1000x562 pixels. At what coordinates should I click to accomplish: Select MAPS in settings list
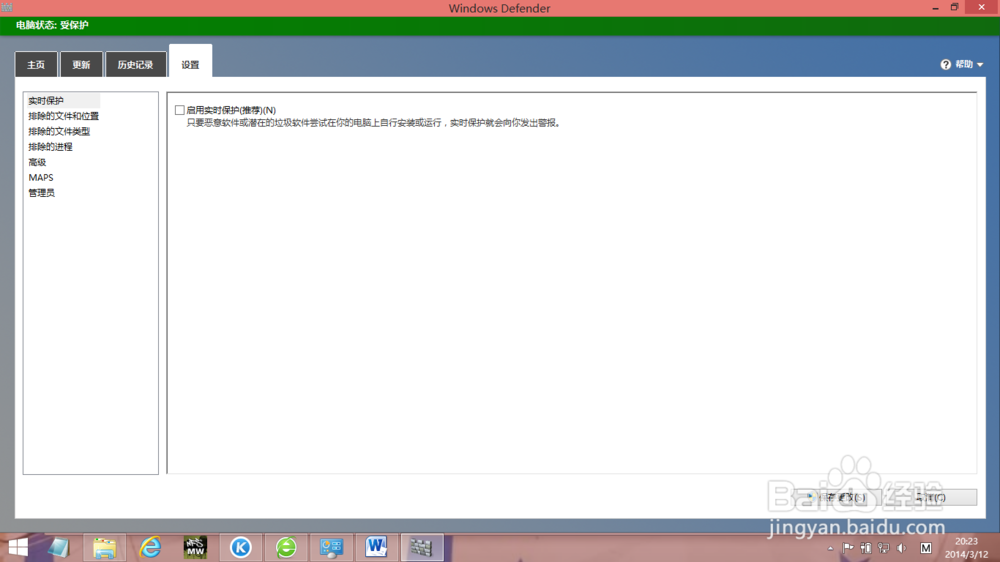[x=41, y=177]
